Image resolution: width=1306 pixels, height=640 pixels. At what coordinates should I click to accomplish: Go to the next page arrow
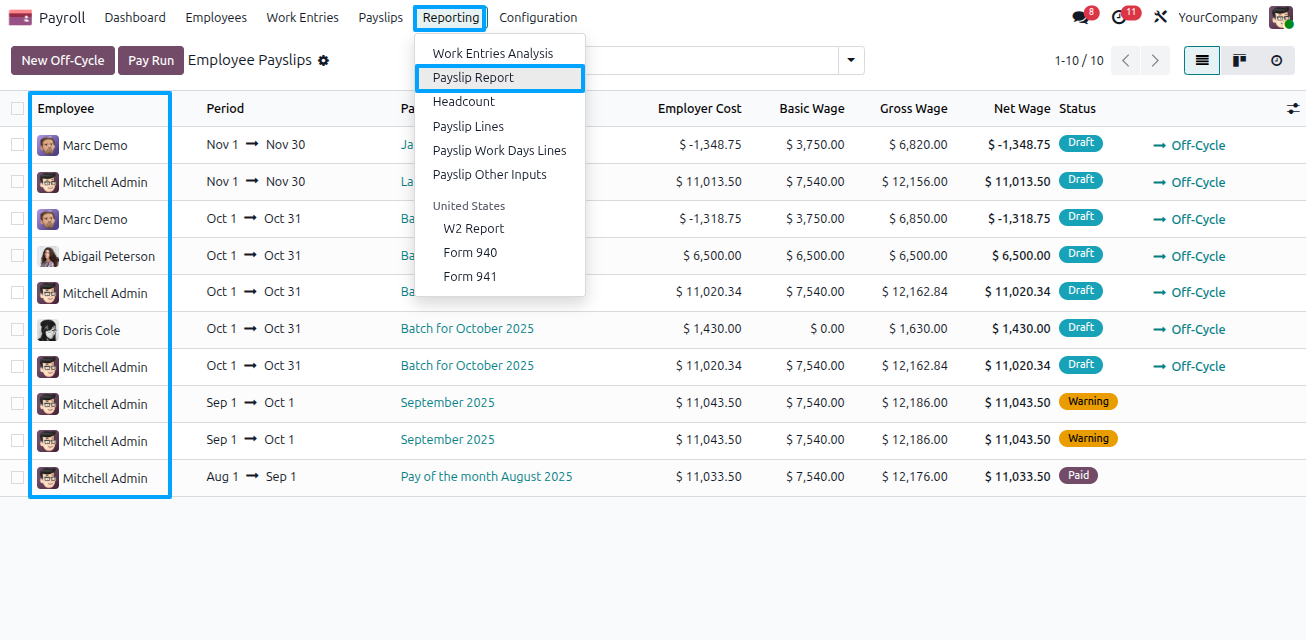click(1155, 60)
